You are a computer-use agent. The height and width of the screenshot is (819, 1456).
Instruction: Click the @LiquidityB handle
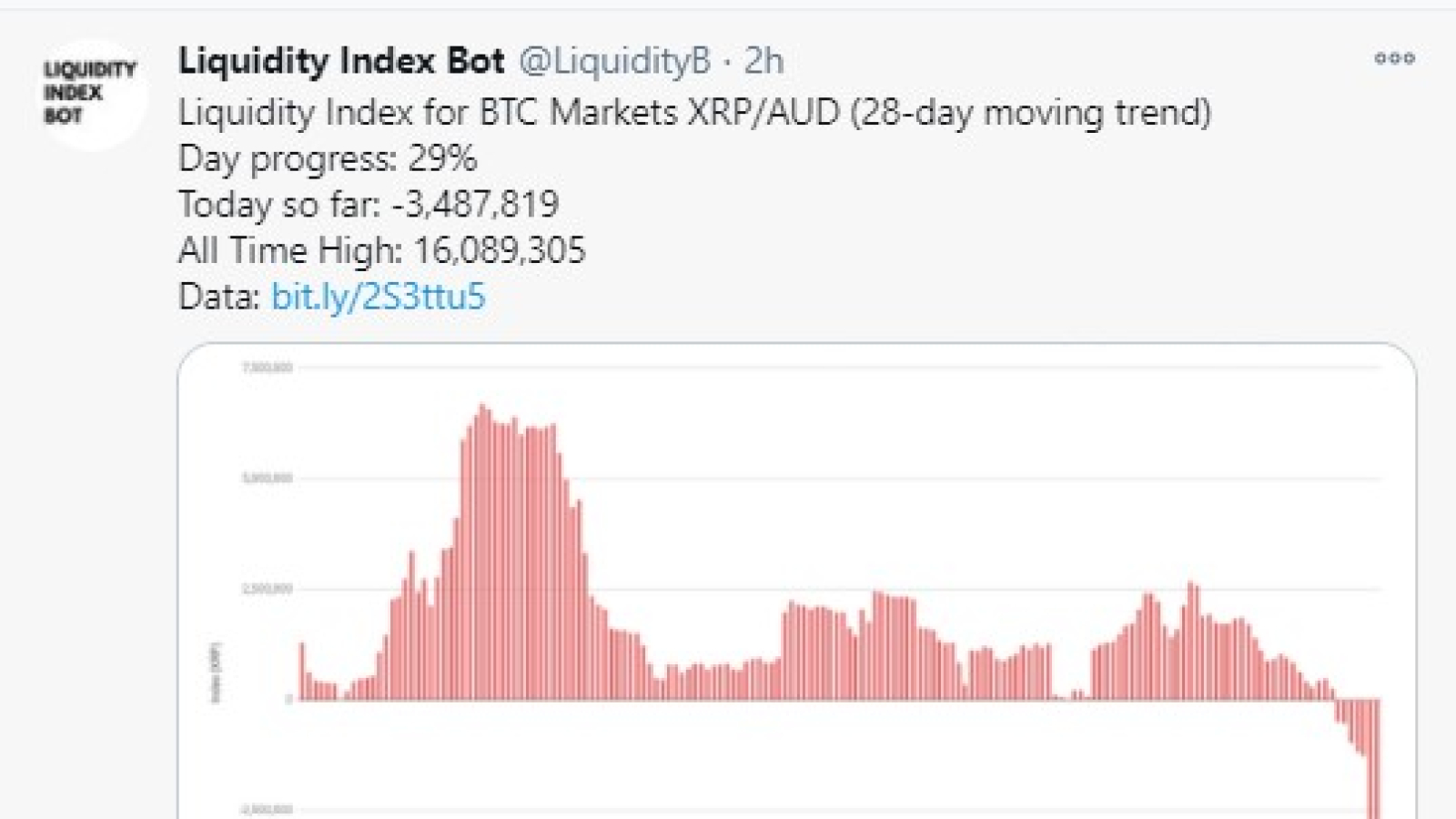click(x=615, y=61)
